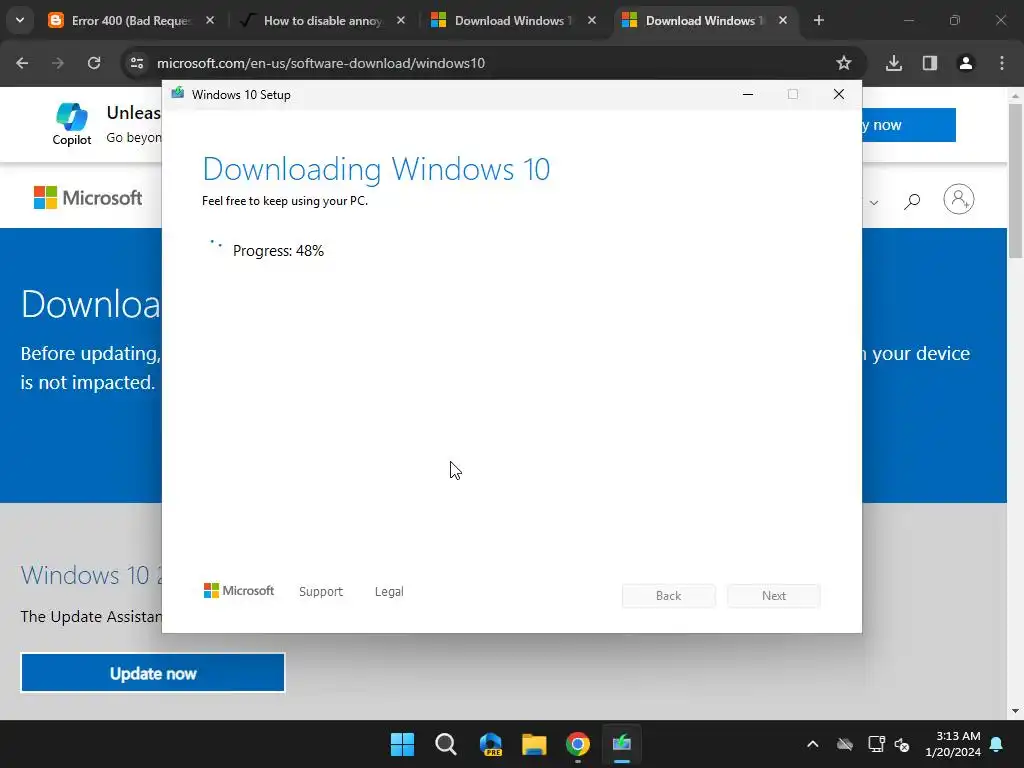Open Google Chrome from taskbar

tap(578, 744)
